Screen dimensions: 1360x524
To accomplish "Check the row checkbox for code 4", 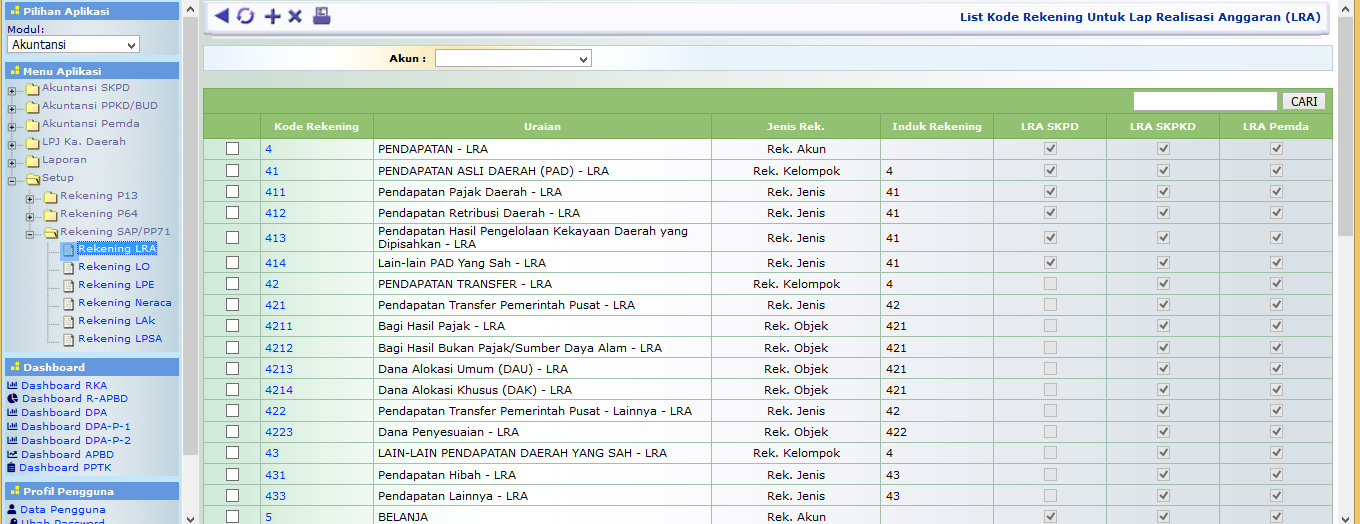I will point(232,149).
